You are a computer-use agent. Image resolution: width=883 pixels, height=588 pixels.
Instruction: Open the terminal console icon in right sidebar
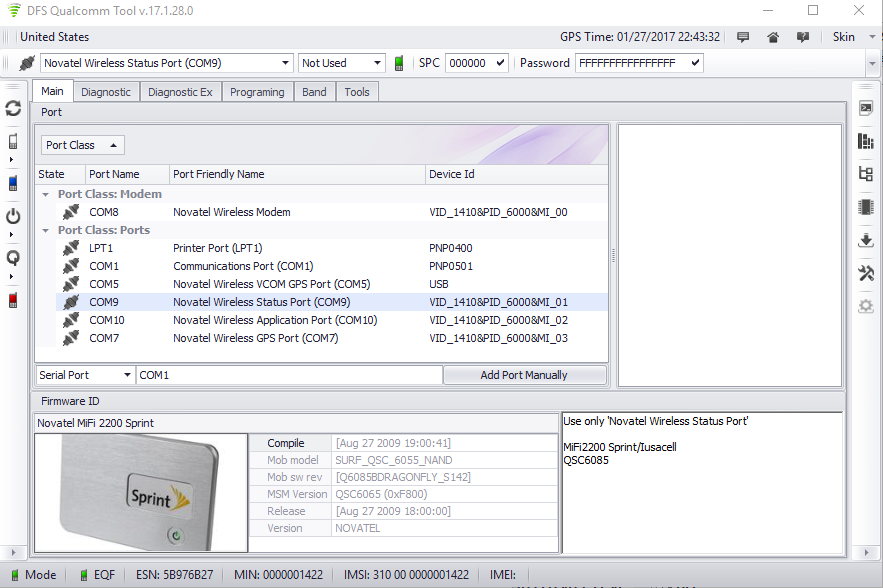[x=866, y=108]
